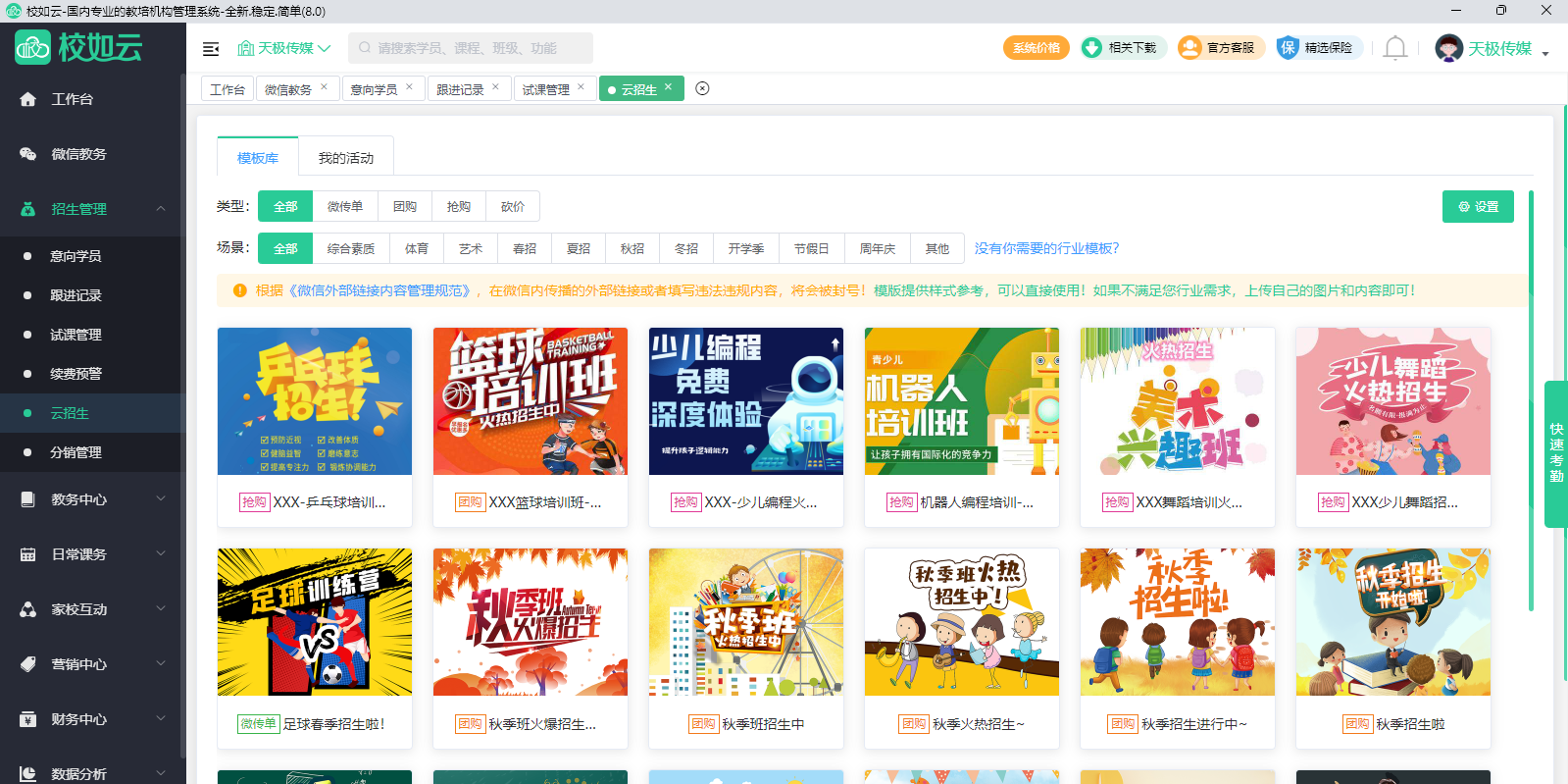Click the notification bell icon
Image resolution: width=1568 pixels, height=784 pixels.
click(x=1394, y=48)
